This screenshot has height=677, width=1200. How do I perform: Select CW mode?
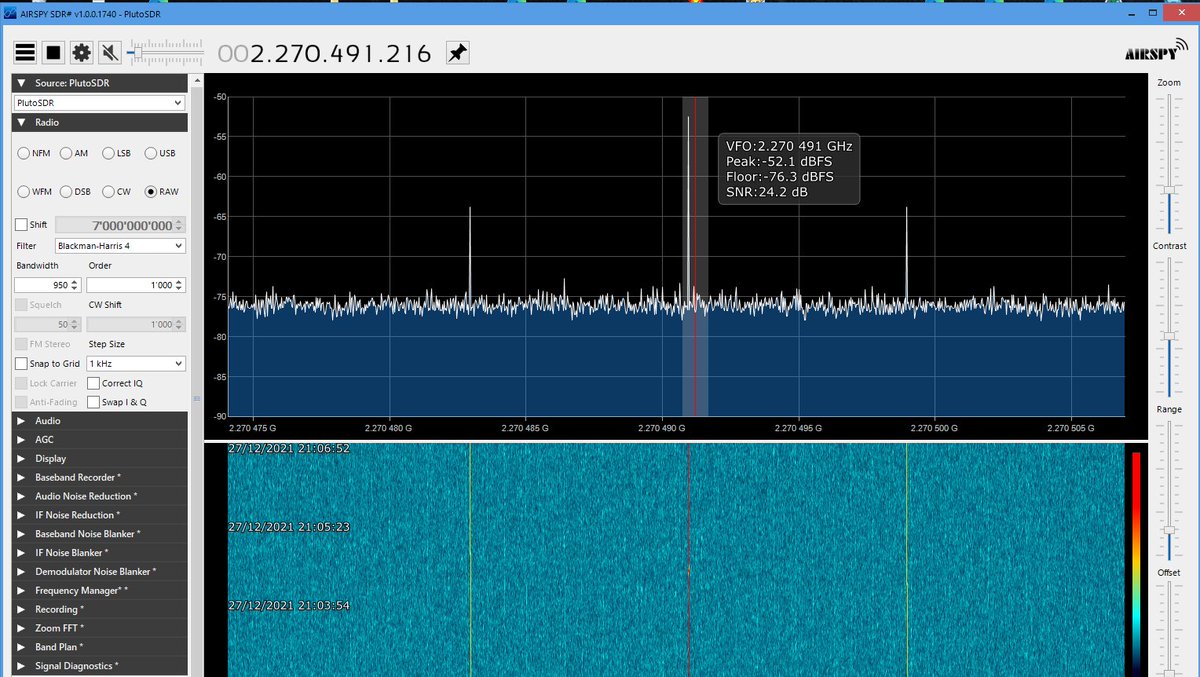(x=117, y=191)
